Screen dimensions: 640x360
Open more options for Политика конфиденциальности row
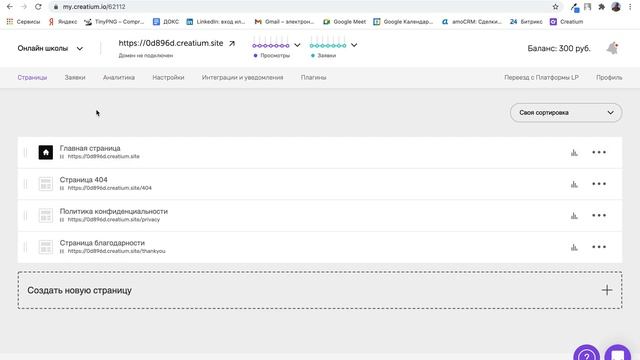pos(599,215)
